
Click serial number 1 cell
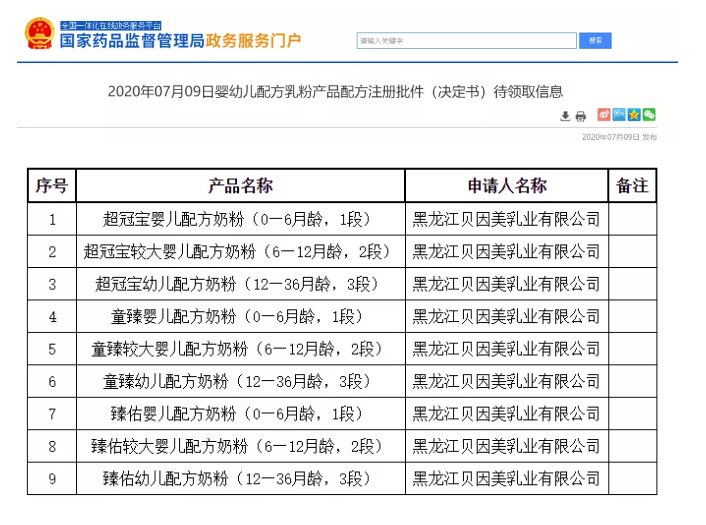[x=52, y=219]
